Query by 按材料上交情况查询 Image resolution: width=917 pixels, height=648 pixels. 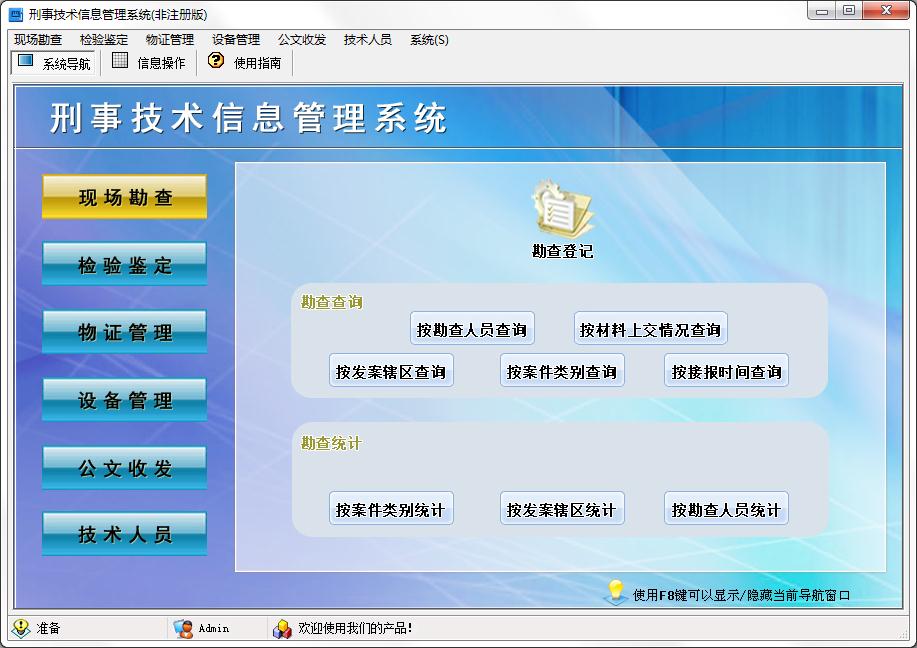(650, 329)
